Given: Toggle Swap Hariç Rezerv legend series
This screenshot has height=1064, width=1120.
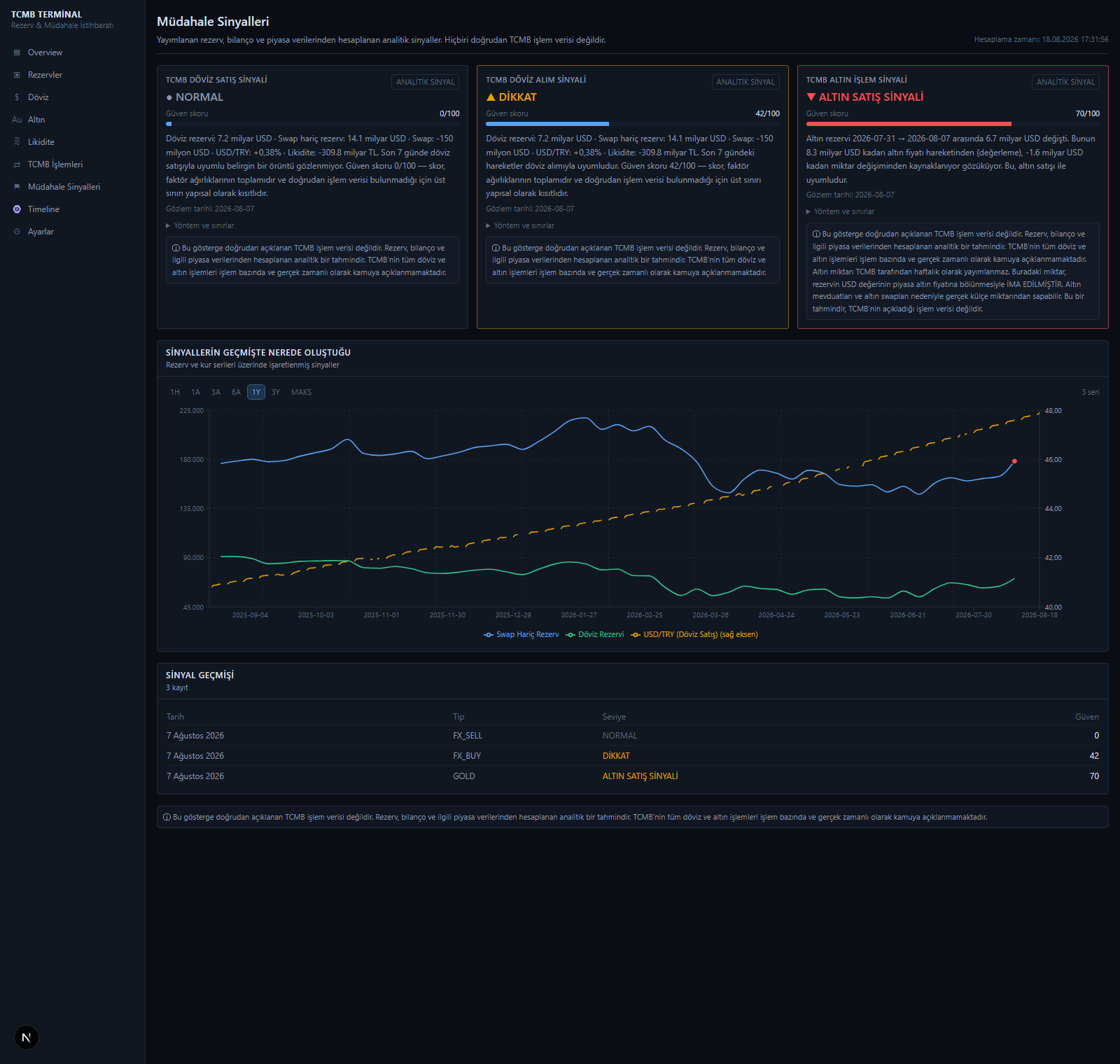Looking at the screenshot, I should tap(521, 635).
